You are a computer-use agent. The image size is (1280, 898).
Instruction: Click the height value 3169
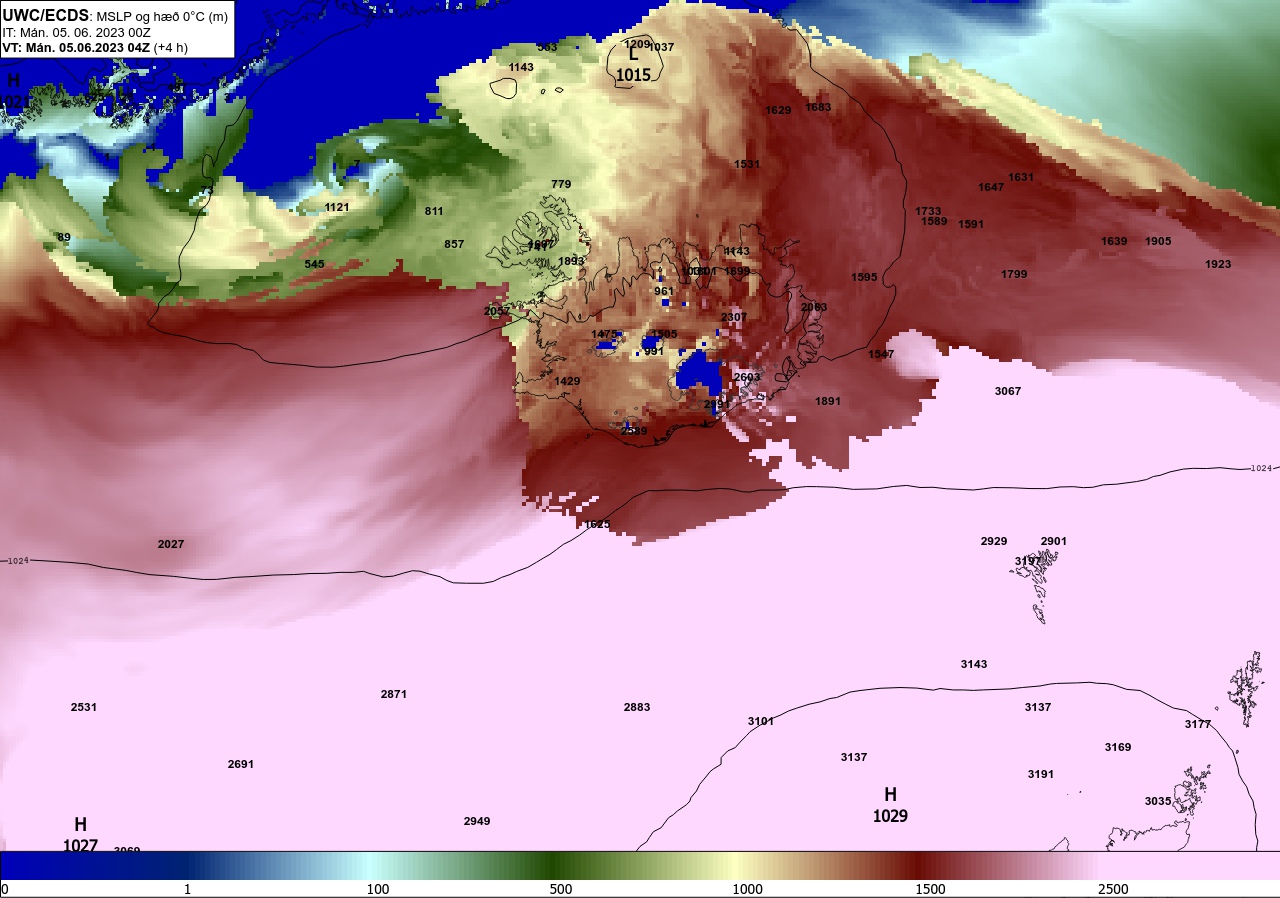[1118, 747]
